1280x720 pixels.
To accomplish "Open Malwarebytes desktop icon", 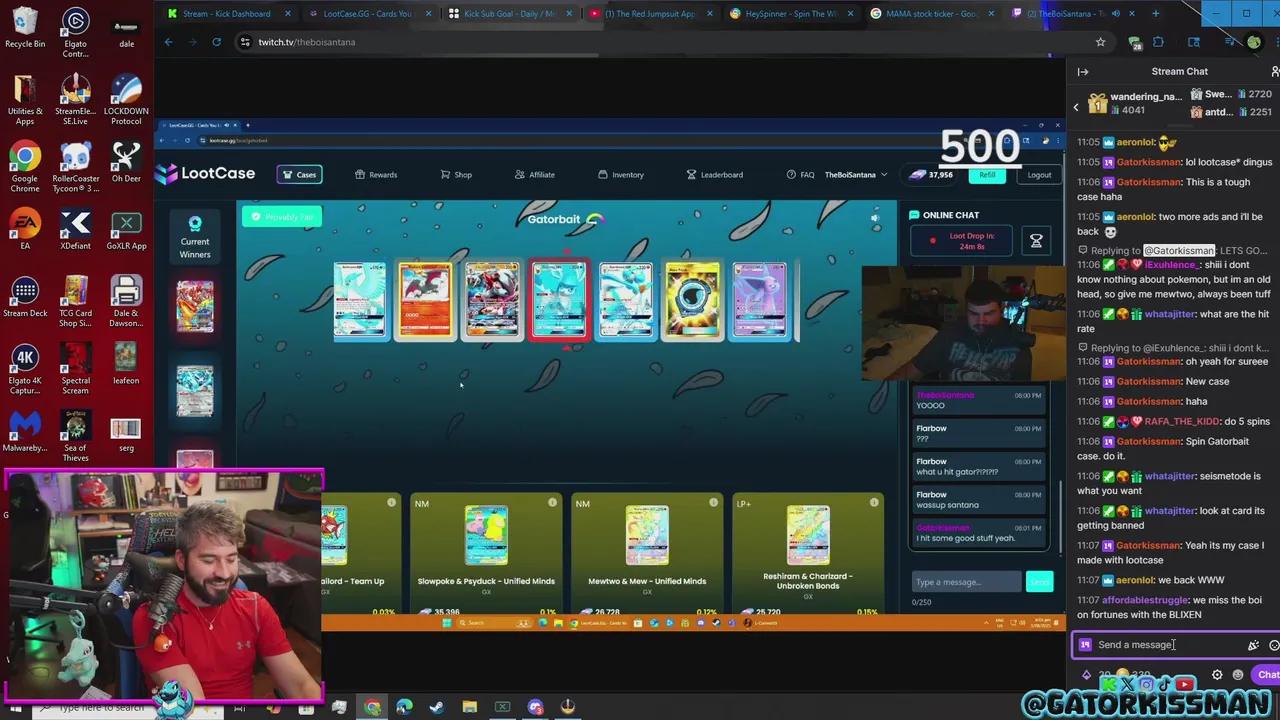I will point(25,432).
